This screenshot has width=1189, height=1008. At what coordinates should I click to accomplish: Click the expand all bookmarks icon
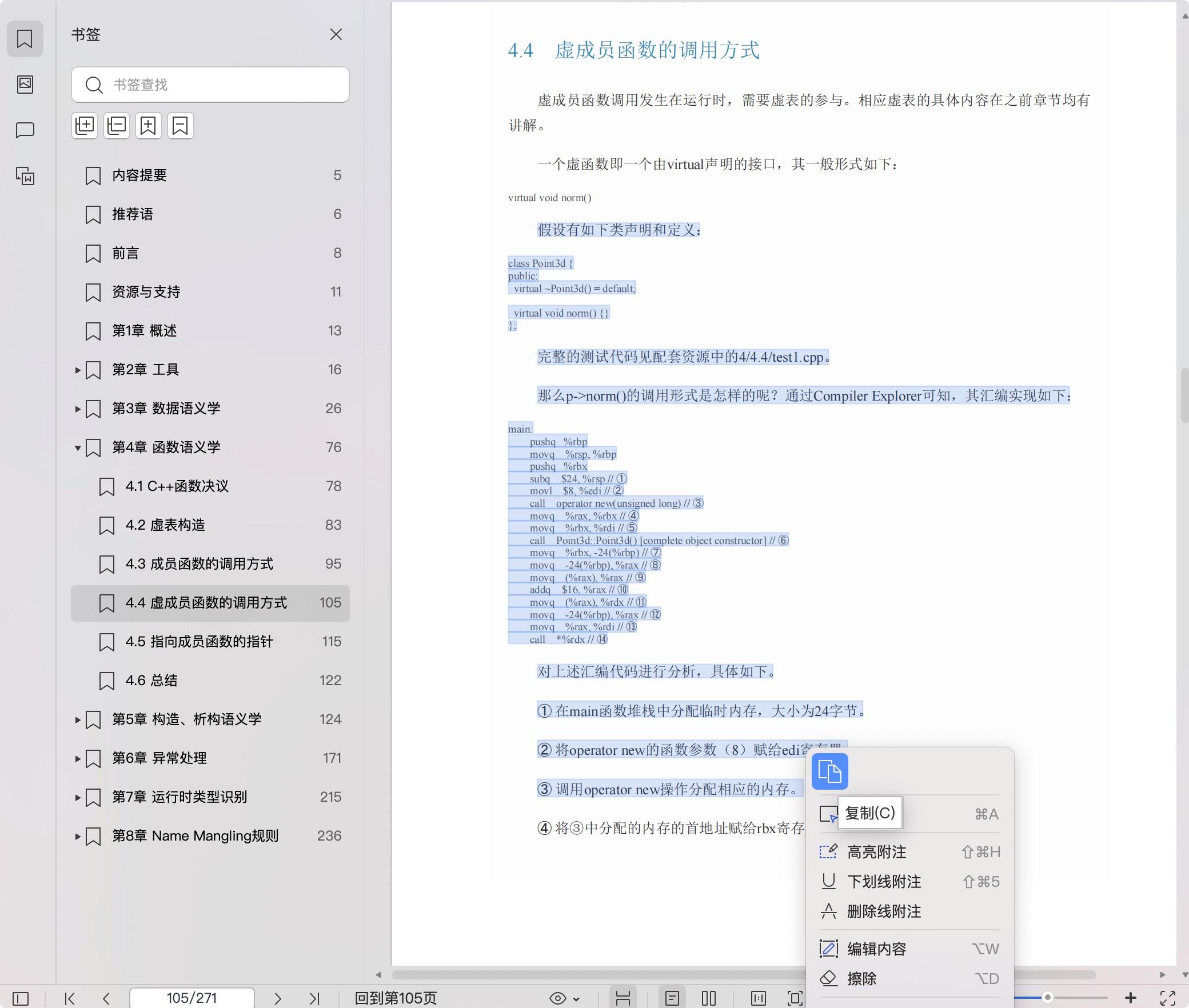click(x=85, y=126)
